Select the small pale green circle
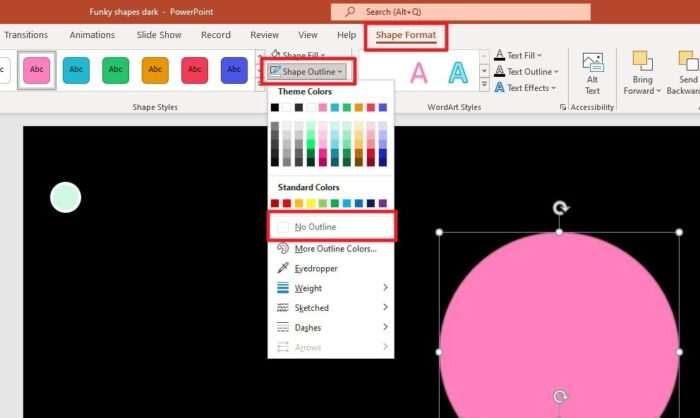 [x=66, y=197]
